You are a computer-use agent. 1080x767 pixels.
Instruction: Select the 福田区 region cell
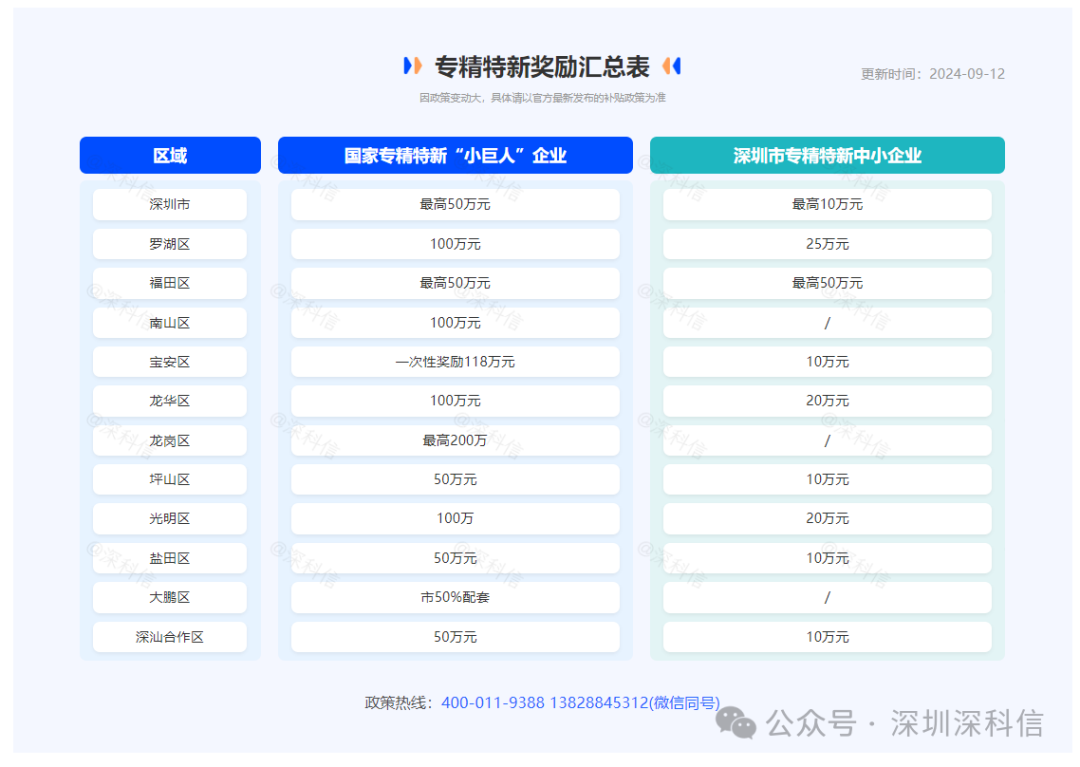click(x=170, y=283)
